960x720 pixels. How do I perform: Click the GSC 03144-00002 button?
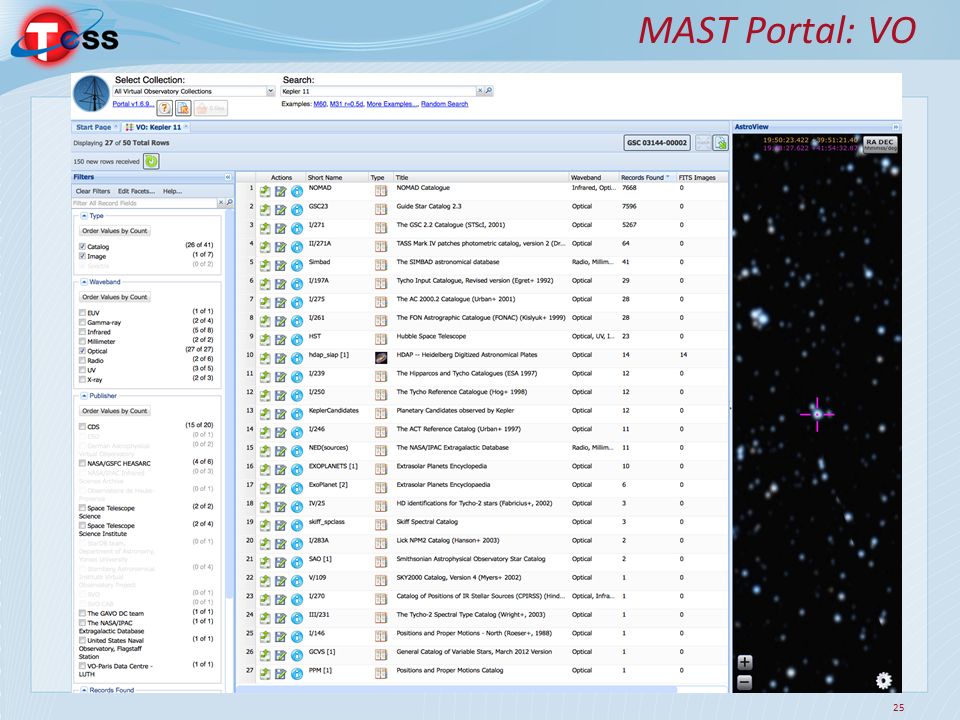[657, 143]
